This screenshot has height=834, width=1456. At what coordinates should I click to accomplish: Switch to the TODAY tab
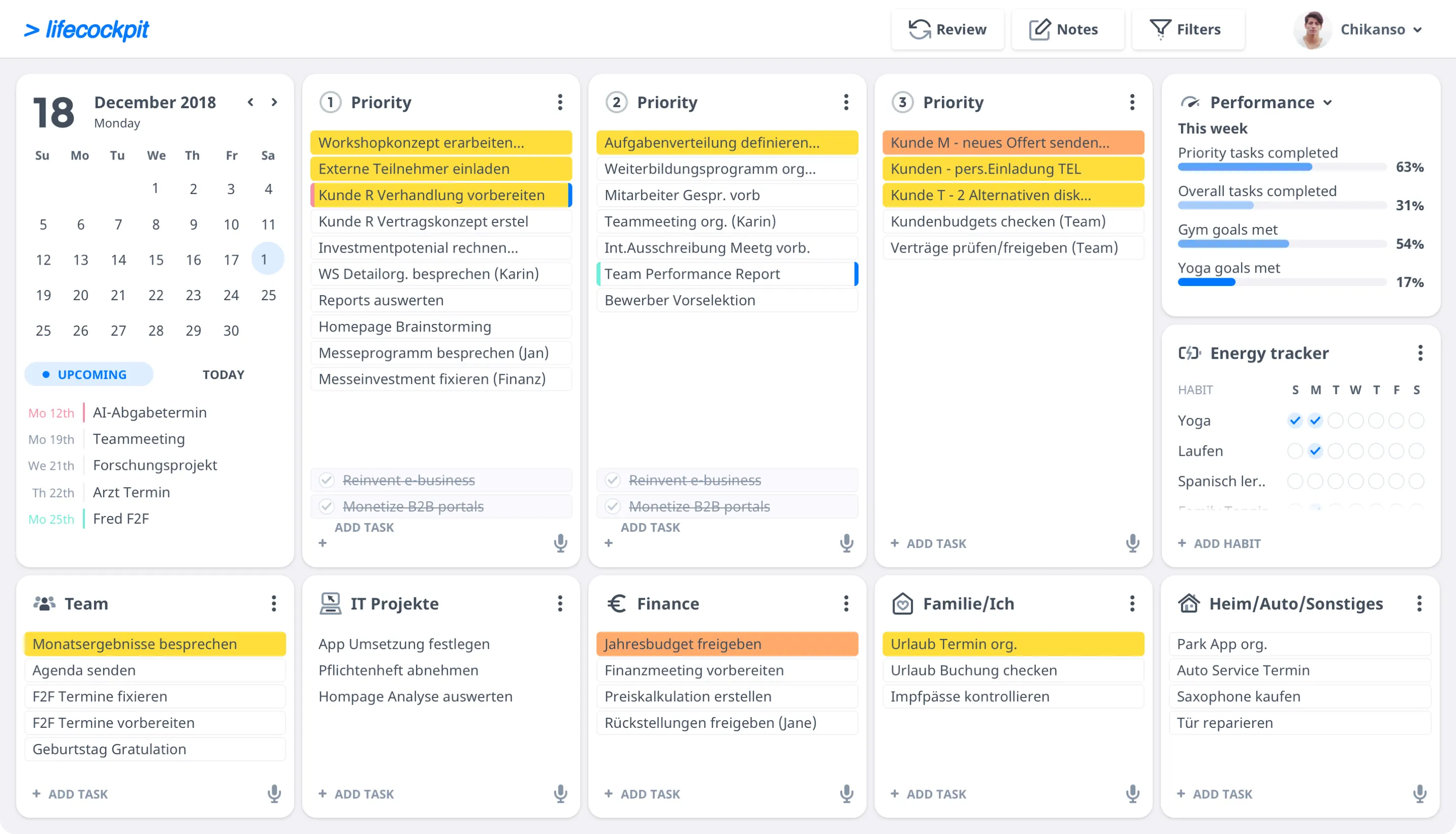tap(224, 375)
